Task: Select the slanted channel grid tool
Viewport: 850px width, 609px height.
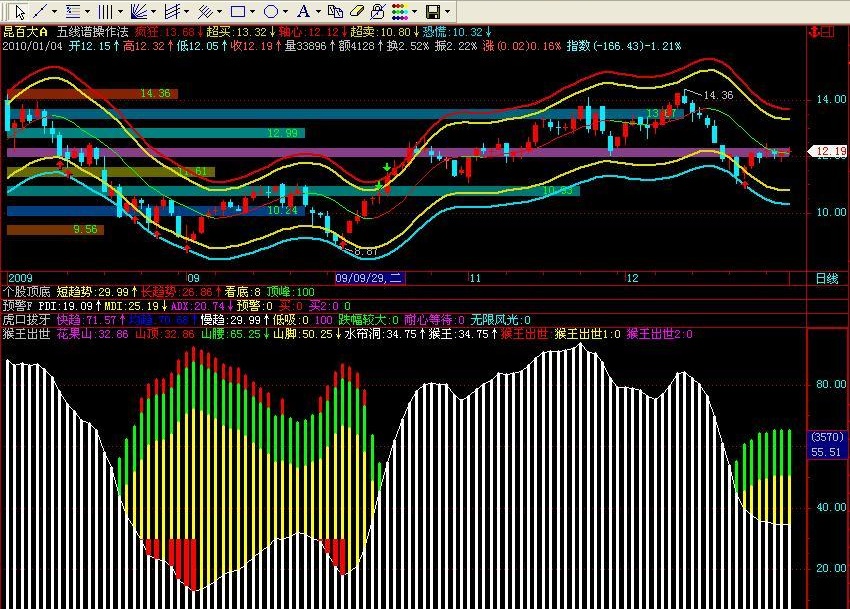Action: [172, 11]
